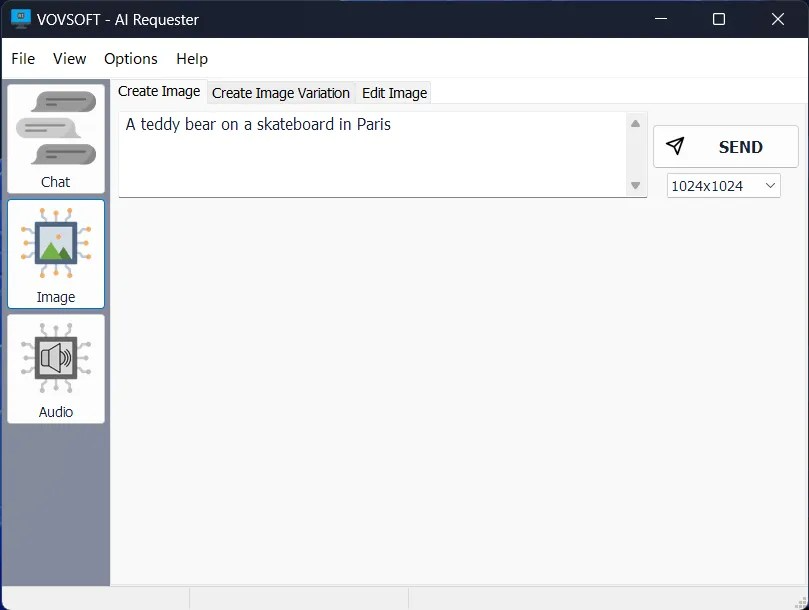809x610 pixels.
Task: Select the Chat panel icon in sidebar
Action: (x=55, y=130)
